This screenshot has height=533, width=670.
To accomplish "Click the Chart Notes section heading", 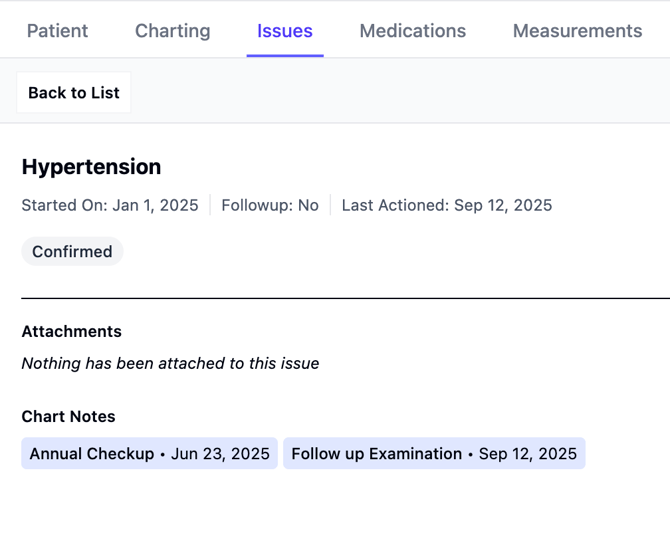I will pos(68,416).
